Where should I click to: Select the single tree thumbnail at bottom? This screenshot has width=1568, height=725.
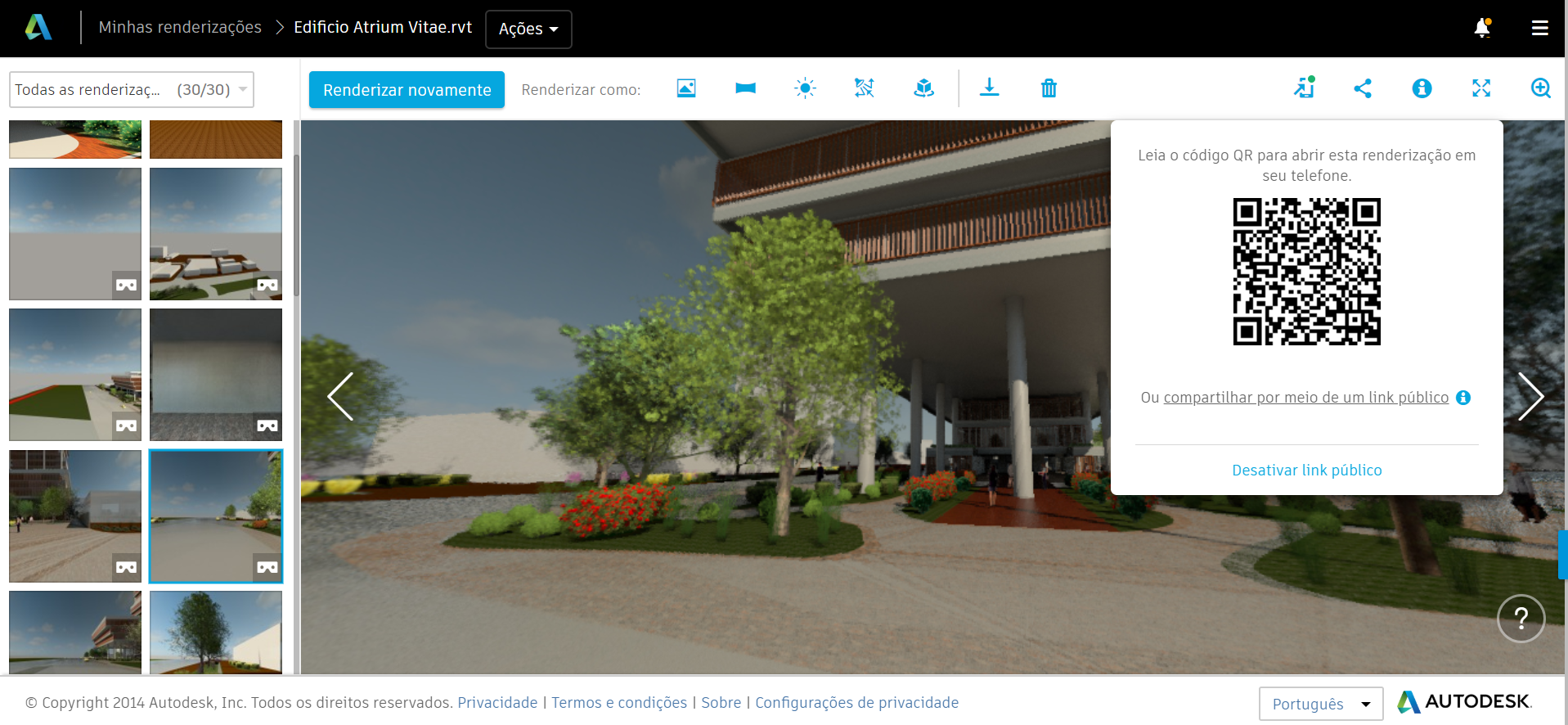pyautogui.click(x=216, y=632)
